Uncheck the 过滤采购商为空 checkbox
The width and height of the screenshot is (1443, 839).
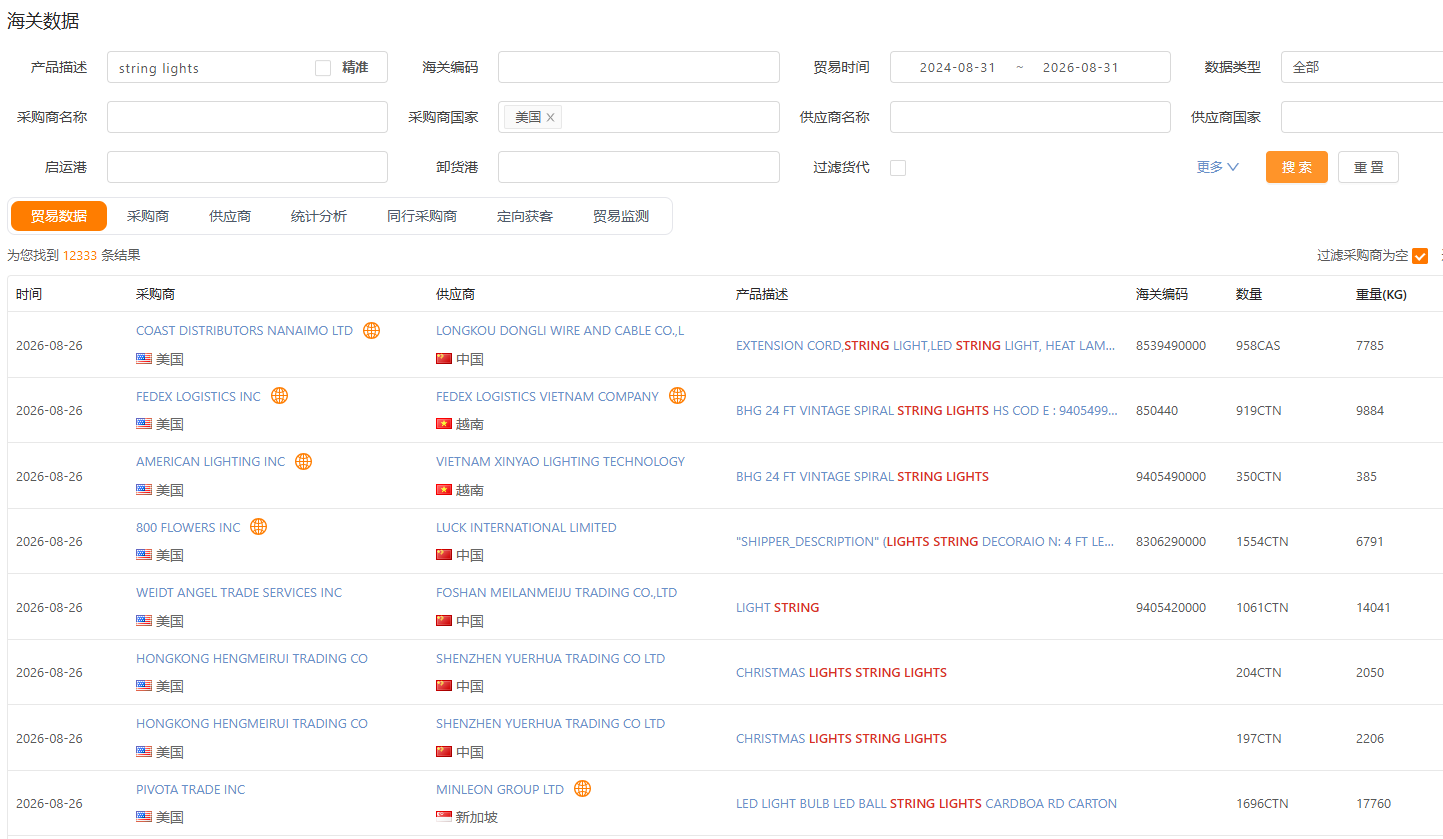click(1420, 256)
